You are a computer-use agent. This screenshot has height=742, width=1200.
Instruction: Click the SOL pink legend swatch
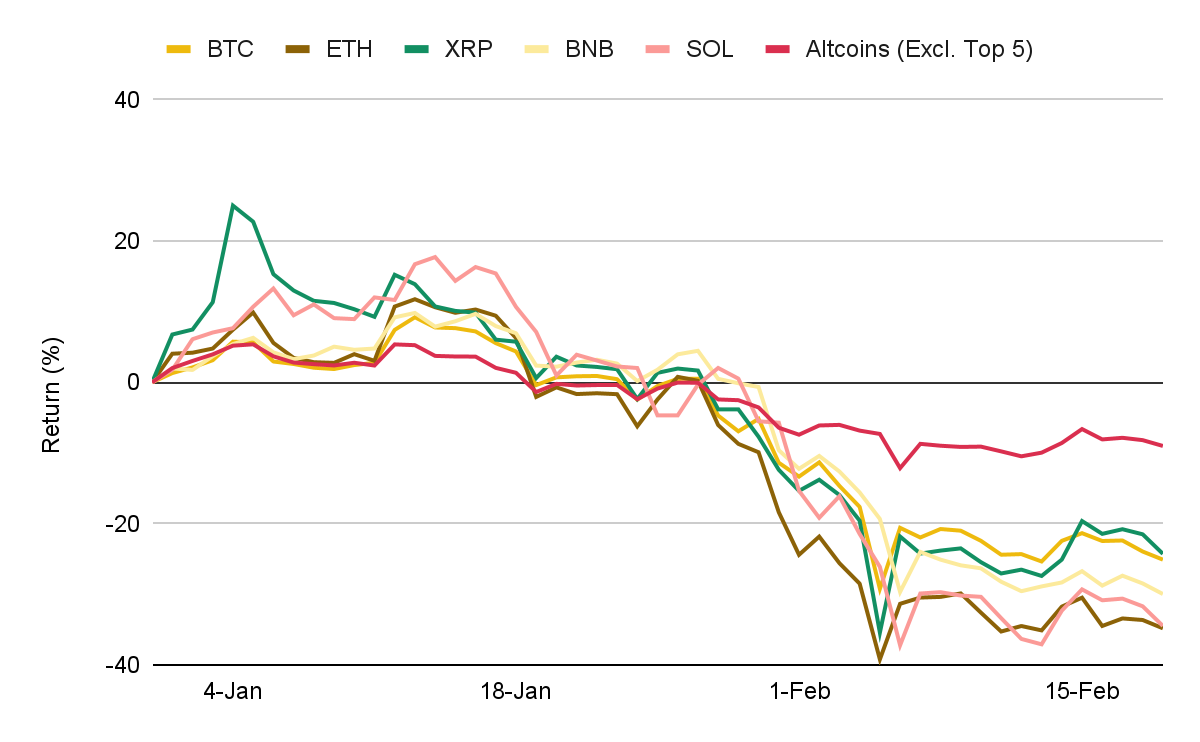click(x=658, y=48)
